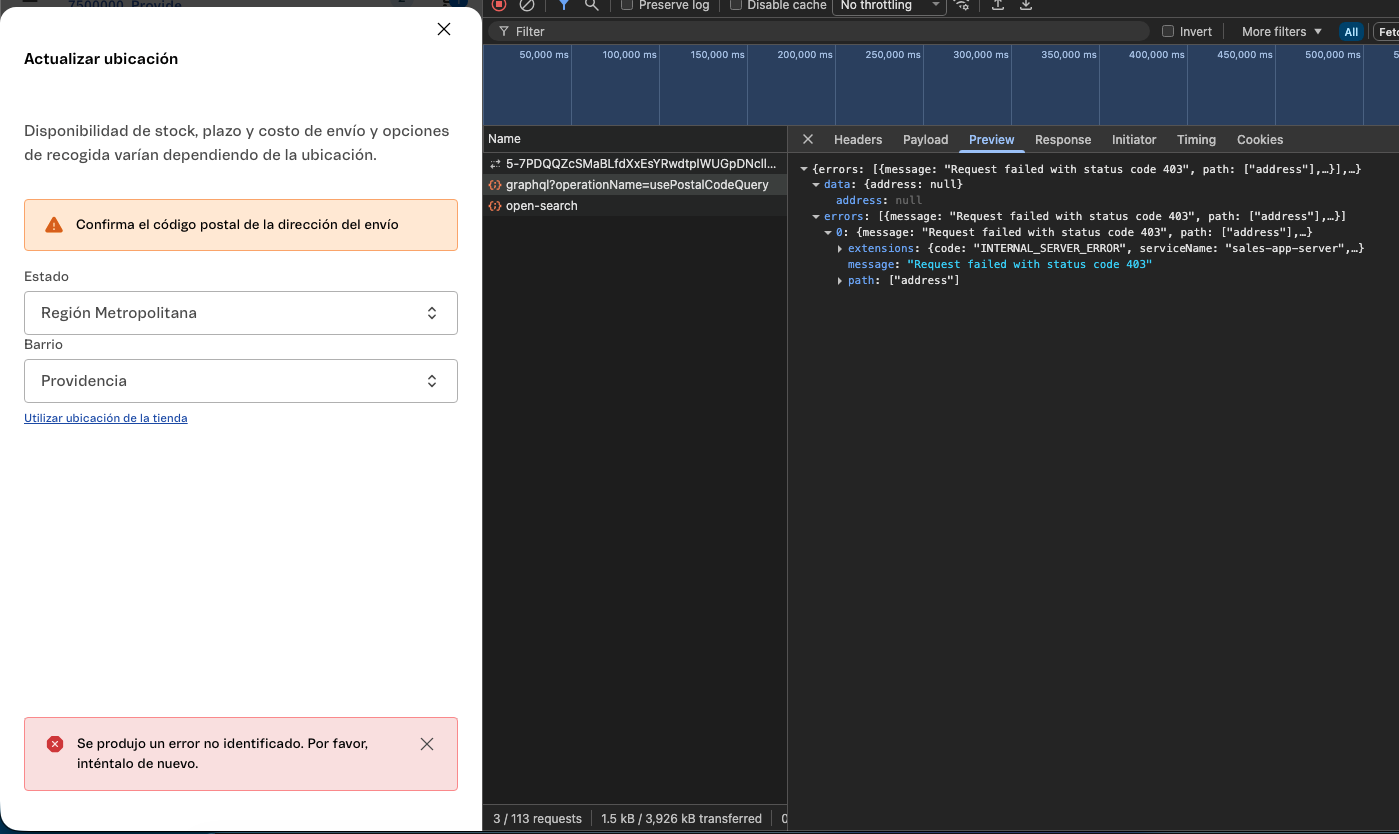The image size is (1399, 834).
Task: Clear the network log
Action: click(x=527, y=5)
